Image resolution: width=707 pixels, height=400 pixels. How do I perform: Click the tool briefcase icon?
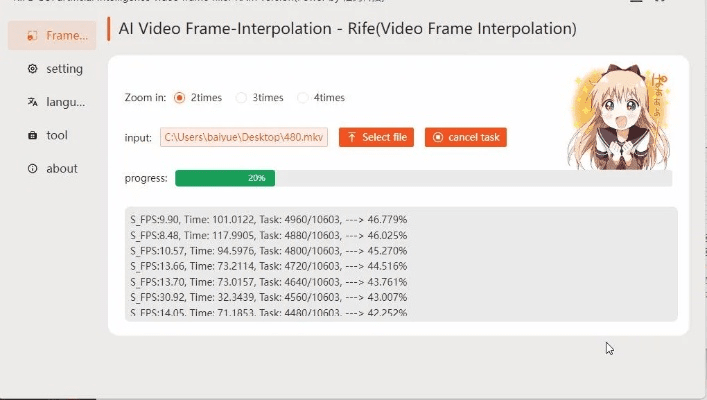click(33, 135)
